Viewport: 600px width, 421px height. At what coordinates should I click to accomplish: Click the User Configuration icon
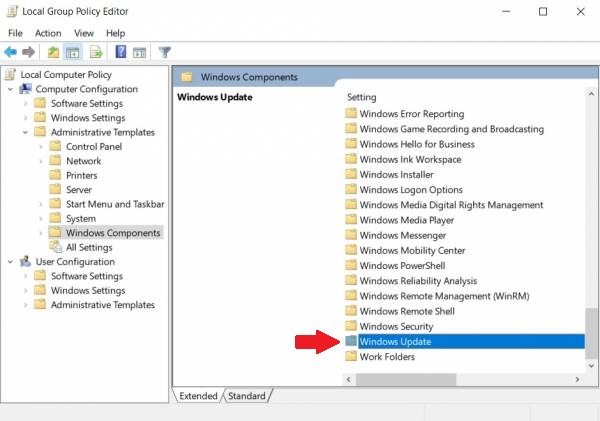tap(26, 261)
